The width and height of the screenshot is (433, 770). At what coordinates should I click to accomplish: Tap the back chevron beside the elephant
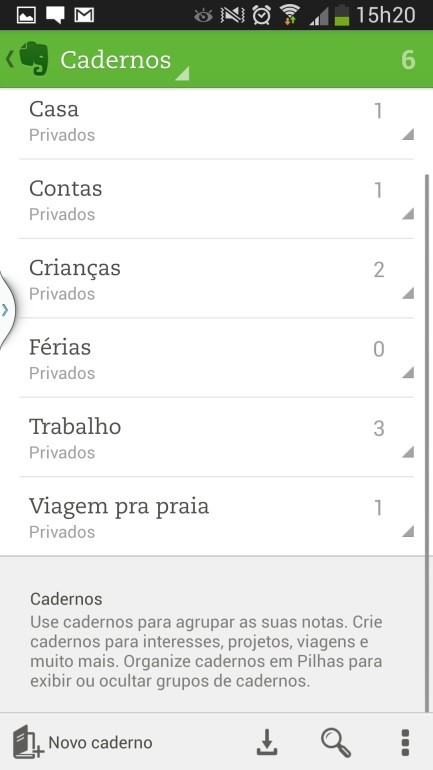click(x=10, y=59)
